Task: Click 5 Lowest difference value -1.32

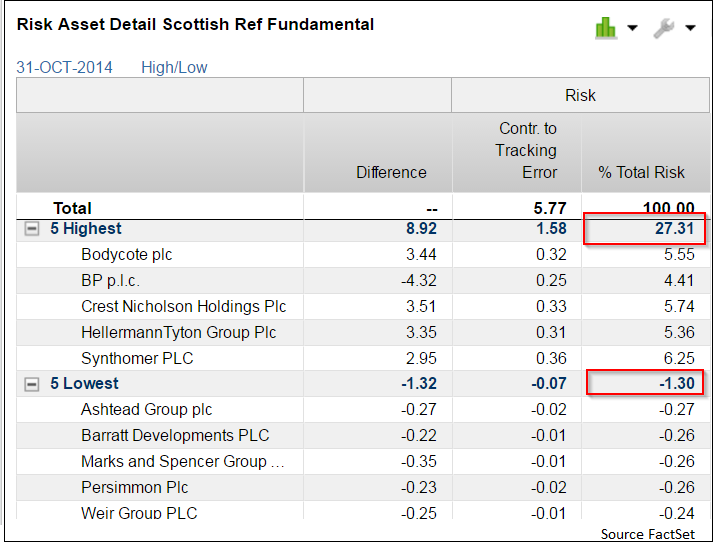Action: pyautogui.click(x=419, y=383)
